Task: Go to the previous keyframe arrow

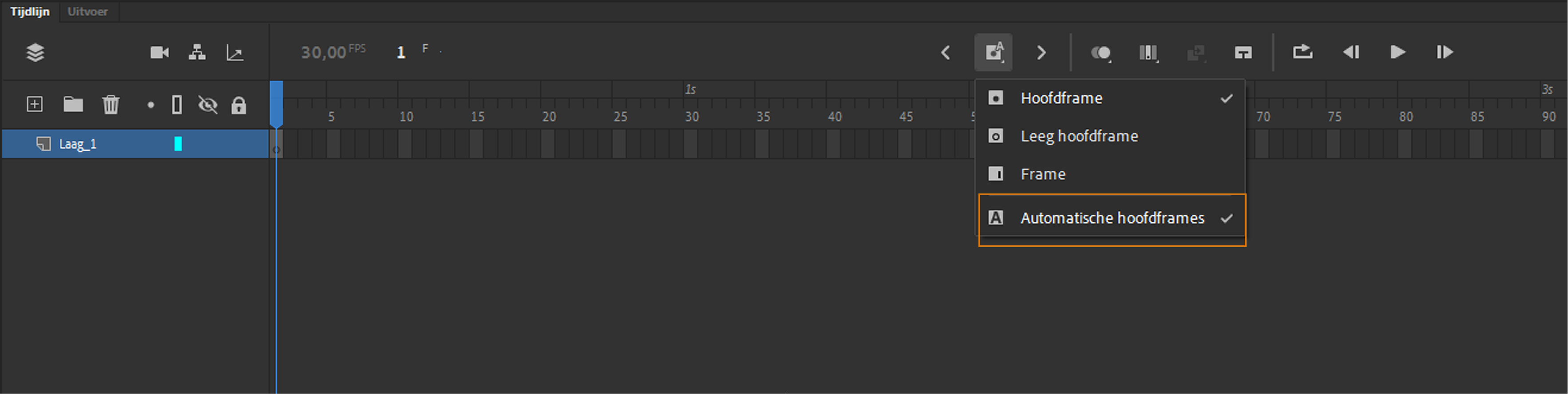Action: point(945,53)
